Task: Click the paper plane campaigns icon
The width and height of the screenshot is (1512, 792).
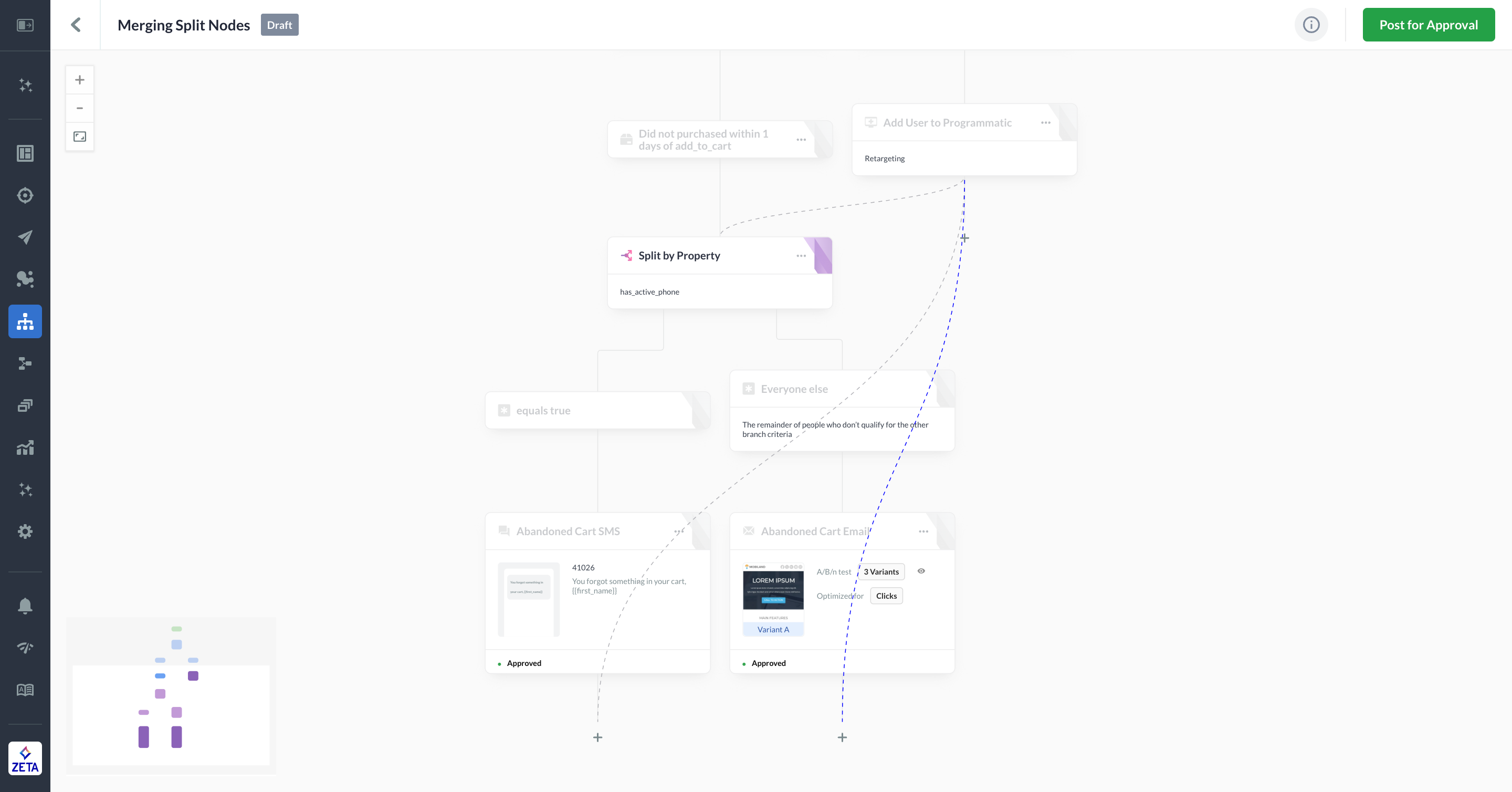Action: point(25,237)
